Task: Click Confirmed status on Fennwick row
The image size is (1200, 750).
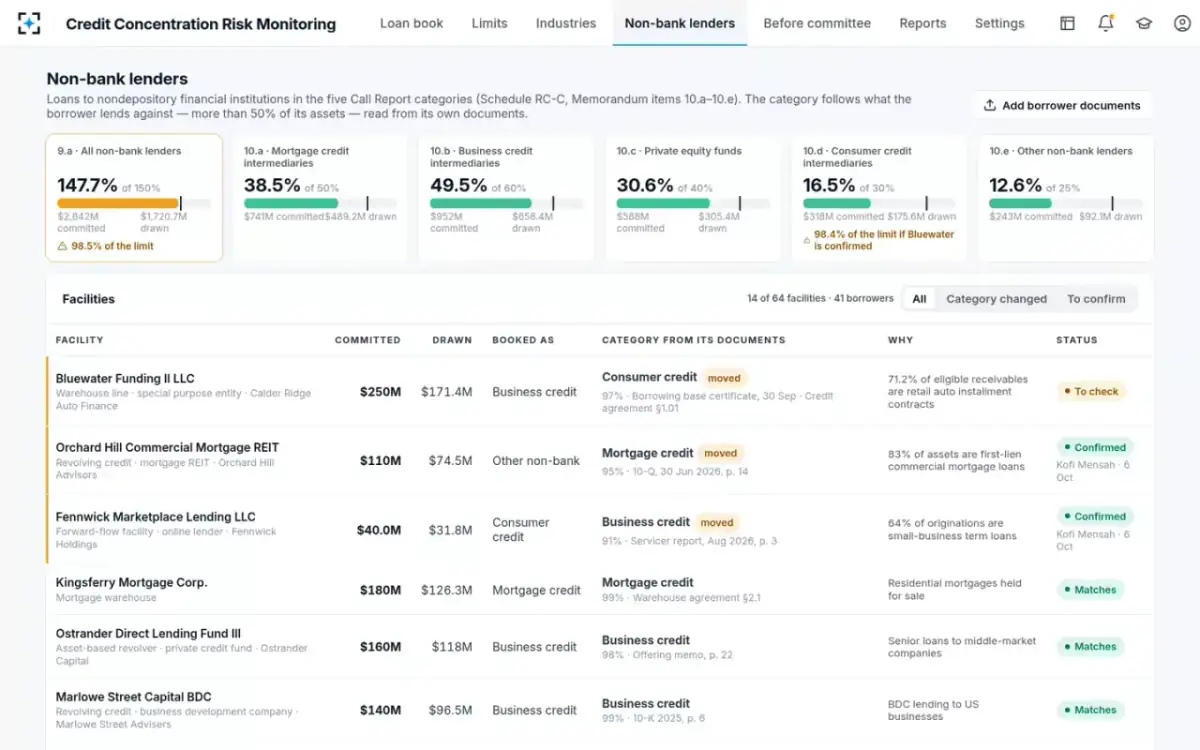Action: (1094, 516)
